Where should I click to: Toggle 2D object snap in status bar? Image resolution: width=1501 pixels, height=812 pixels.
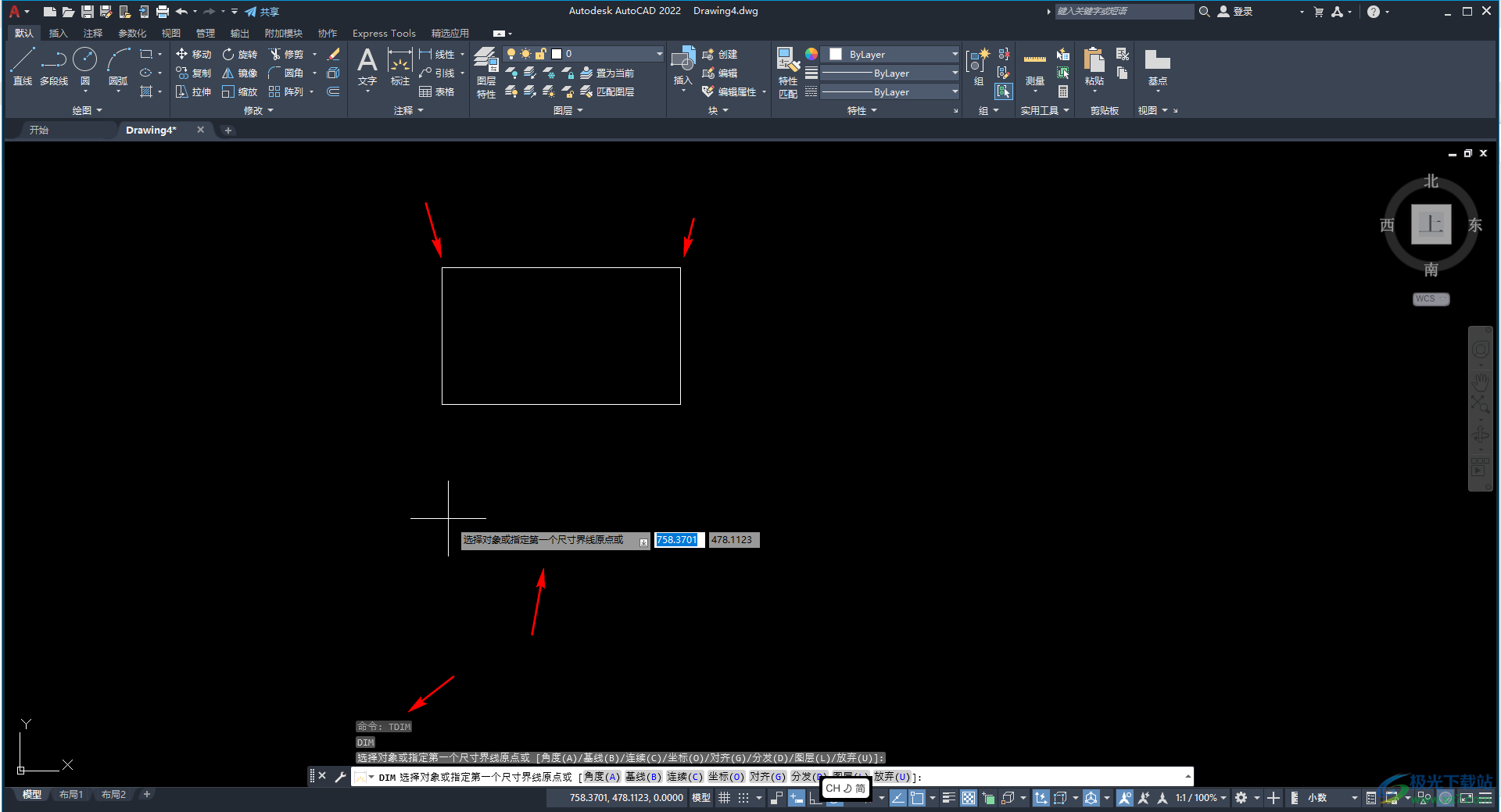pos(916,798)
